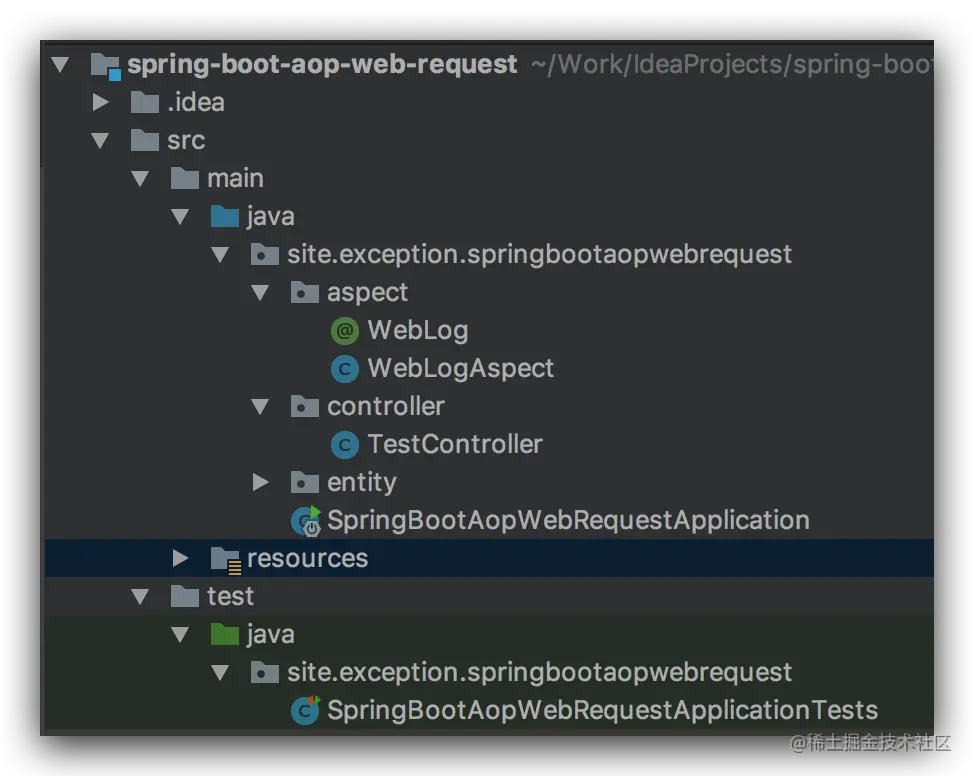
Task: Click the entity package icon
Action: click(304, 482)
